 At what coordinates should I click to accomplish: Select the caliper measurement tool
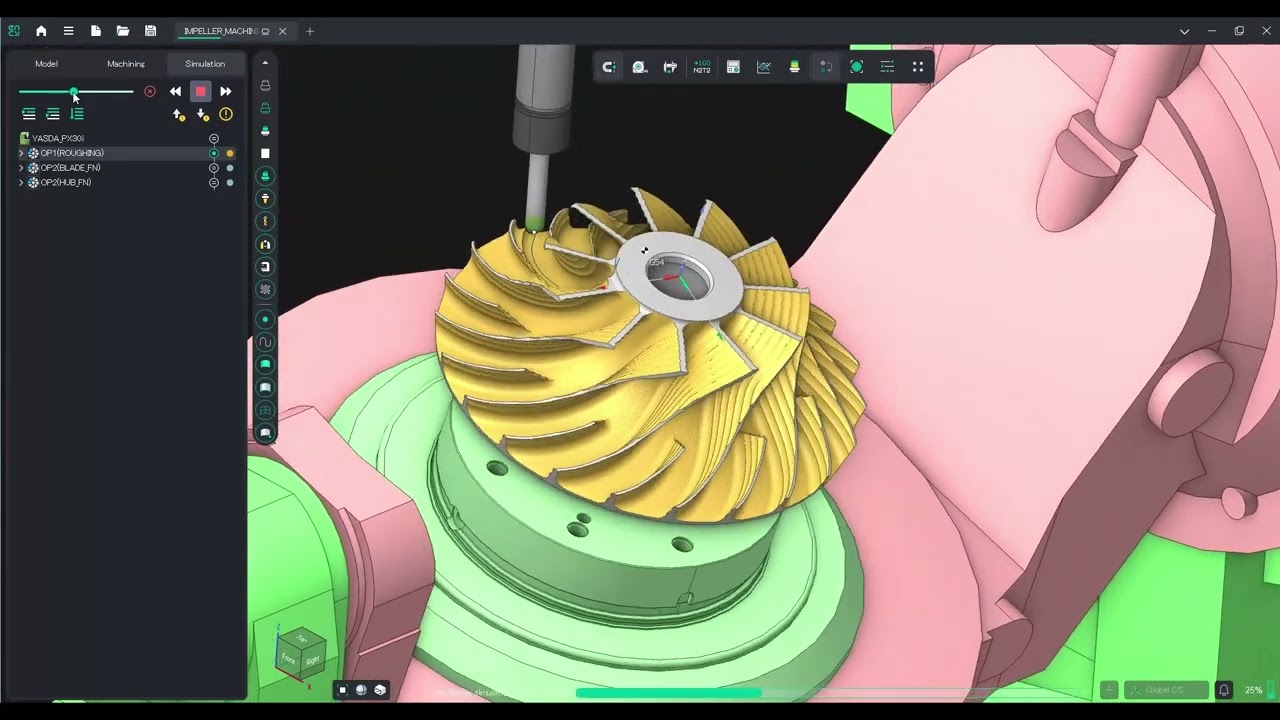[670, 67]
